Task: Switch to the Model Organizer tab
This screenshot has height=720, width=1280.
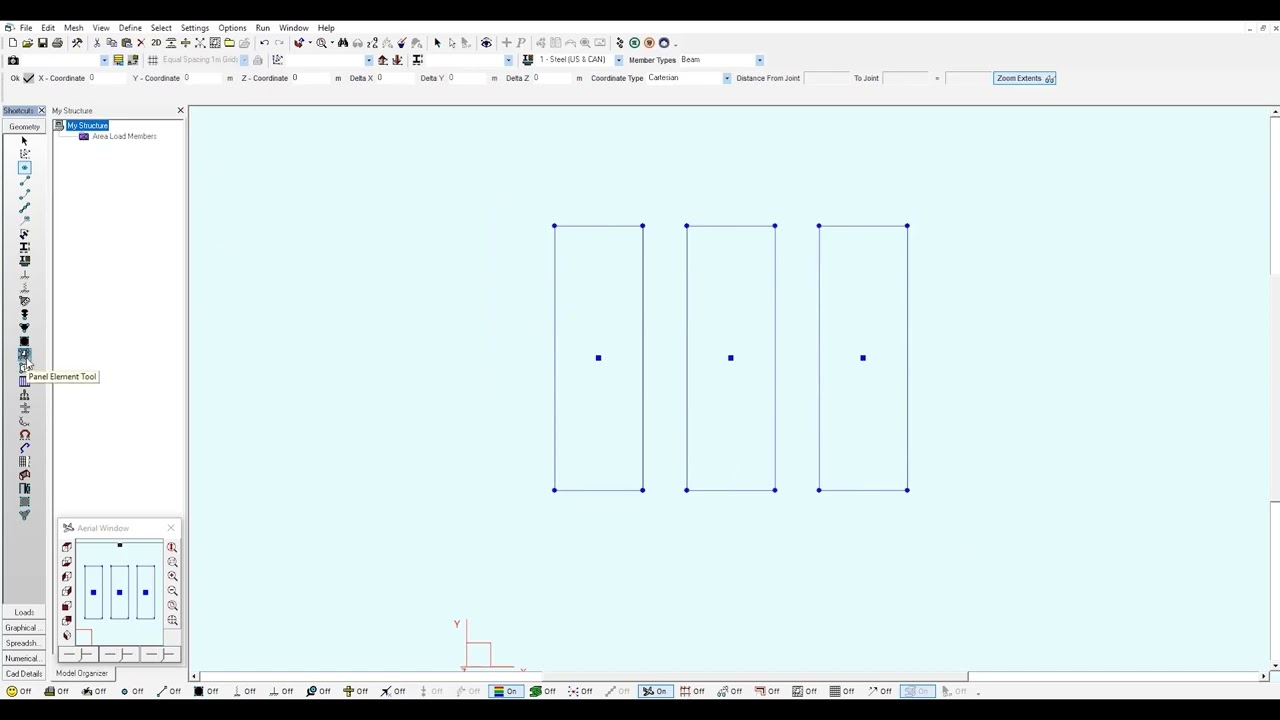Action: tap(81, 674)
